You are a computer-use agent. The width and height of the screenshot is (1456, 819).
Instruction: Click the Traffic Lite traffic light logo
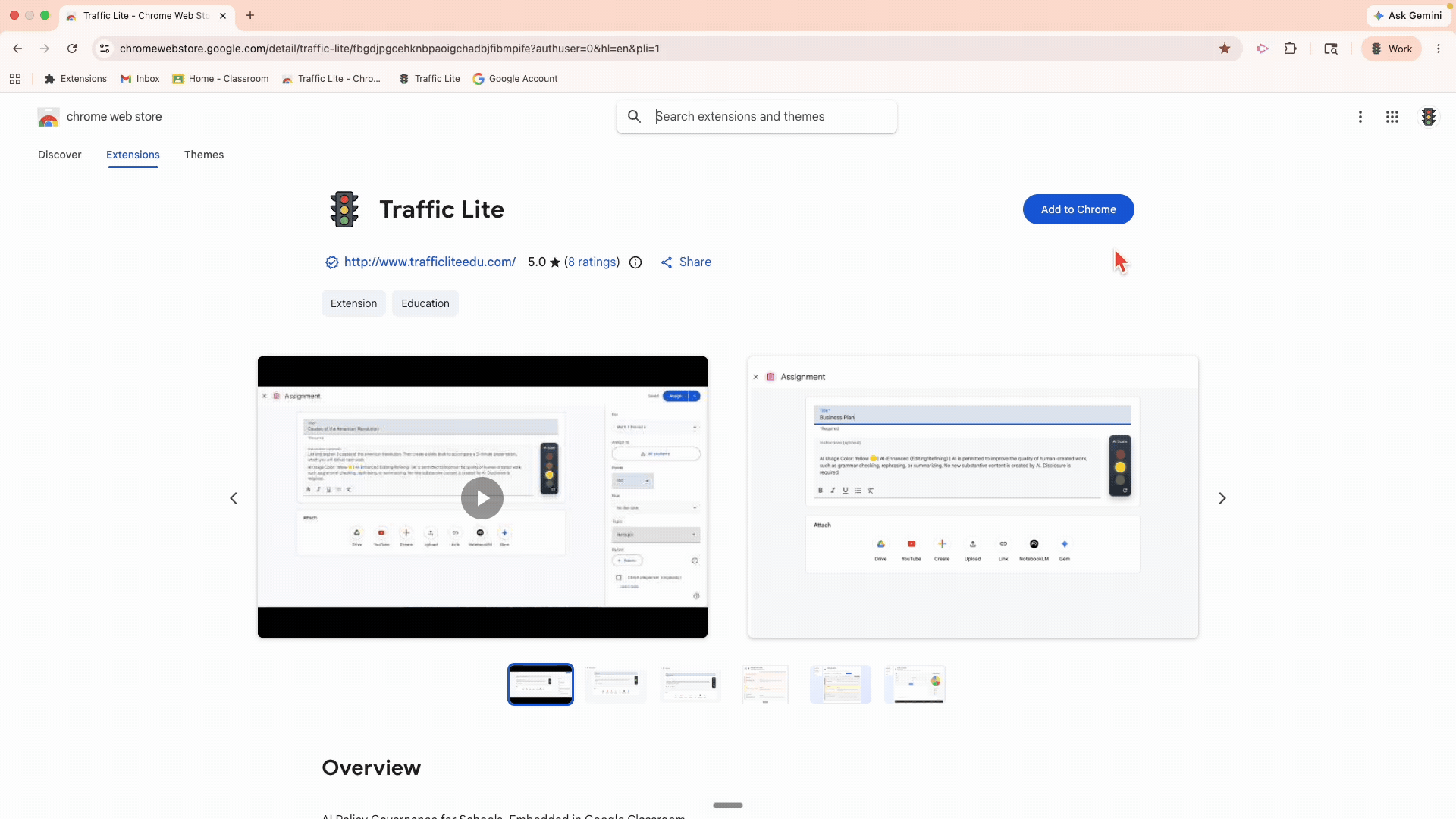(344, 209)
